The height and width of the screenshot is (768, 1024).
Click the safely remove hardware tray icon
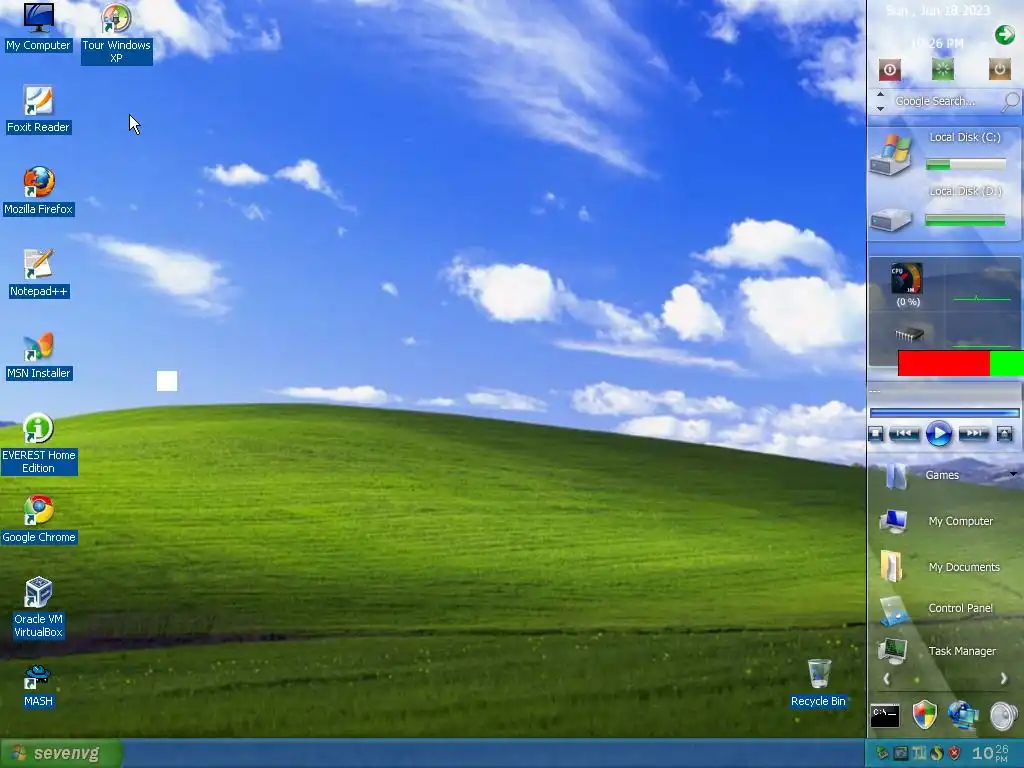[882, 753]
